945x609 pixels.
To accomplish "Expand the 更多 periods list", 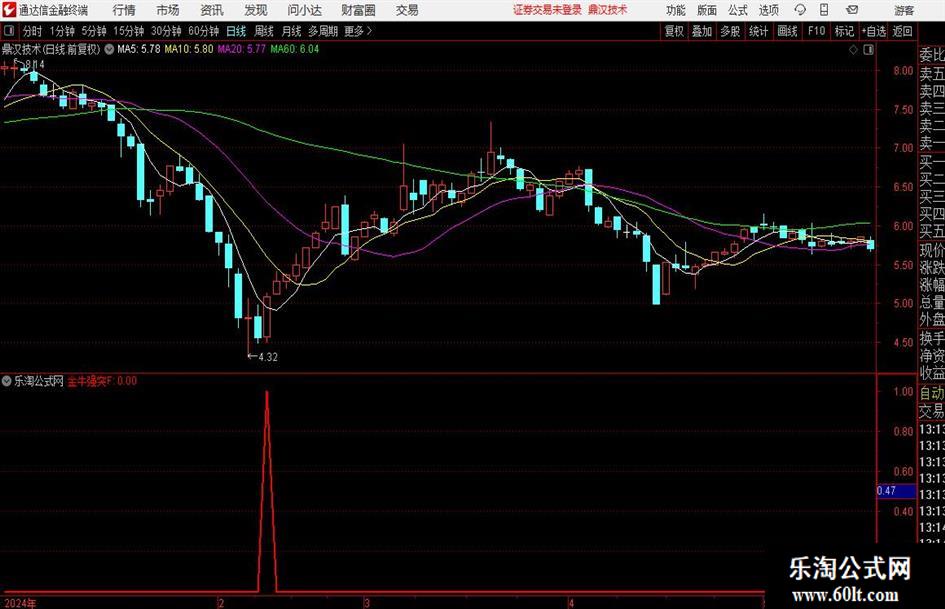I will 358,31.
